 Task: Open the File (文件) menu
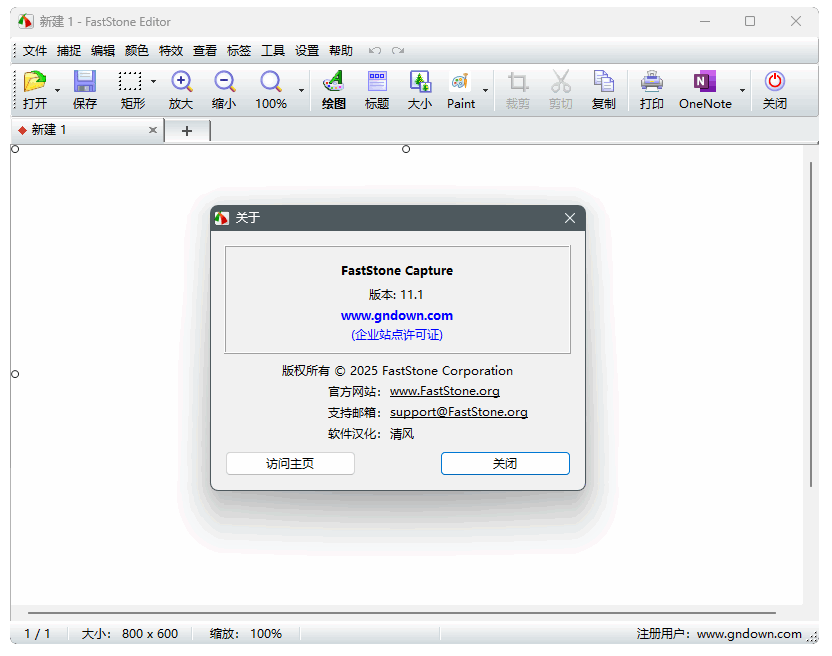pos(35,51)
